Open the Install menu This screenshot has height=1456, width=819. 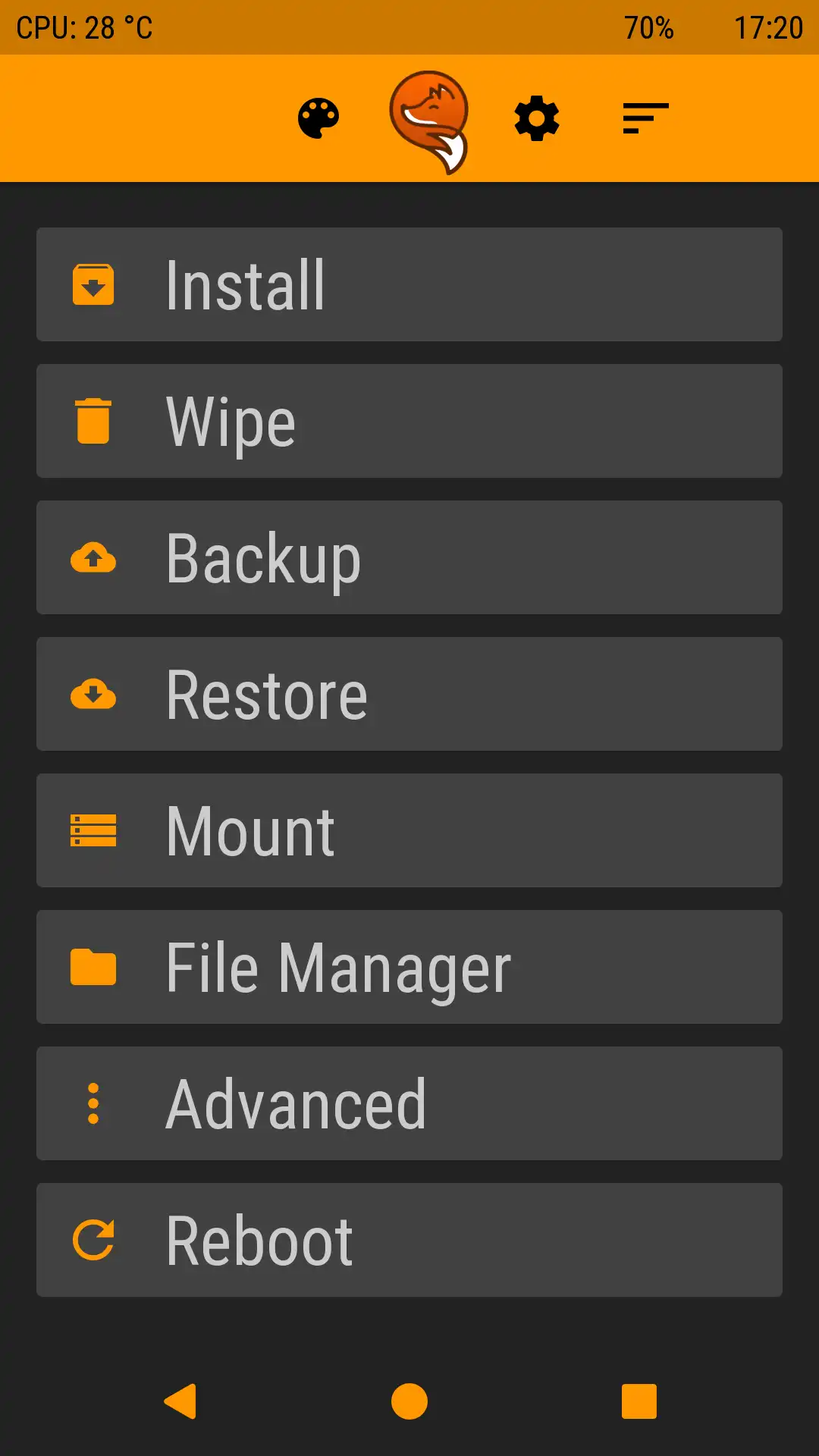(x=409, y=284)
